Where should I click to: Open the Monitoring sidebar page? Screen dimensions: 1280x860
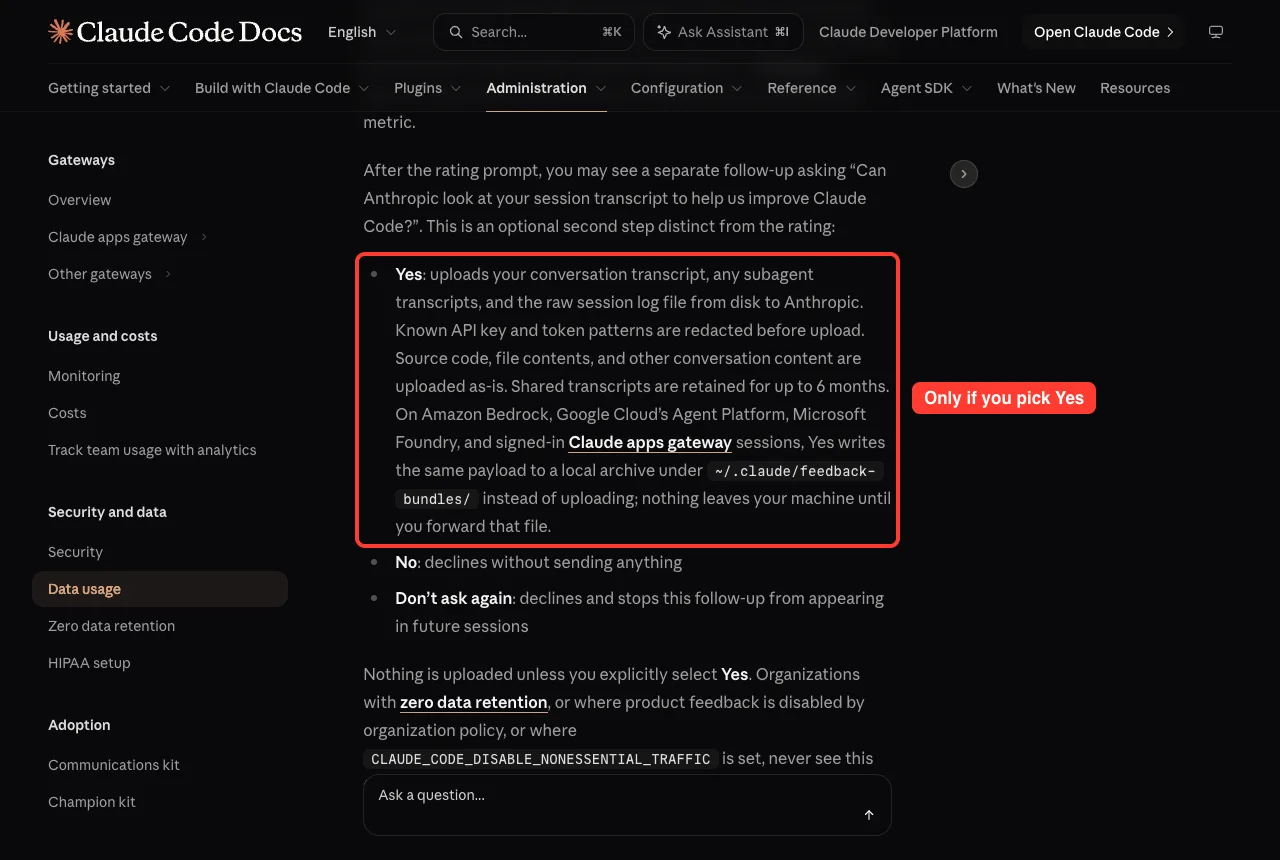coord(84,376)
